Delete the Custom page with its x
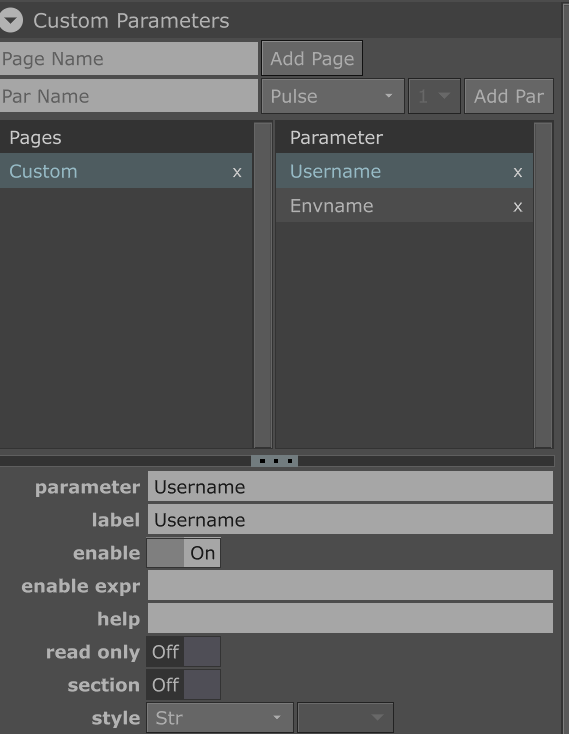Screen dimensions: 569x734 pyautogui.click(x=237, y=172)
